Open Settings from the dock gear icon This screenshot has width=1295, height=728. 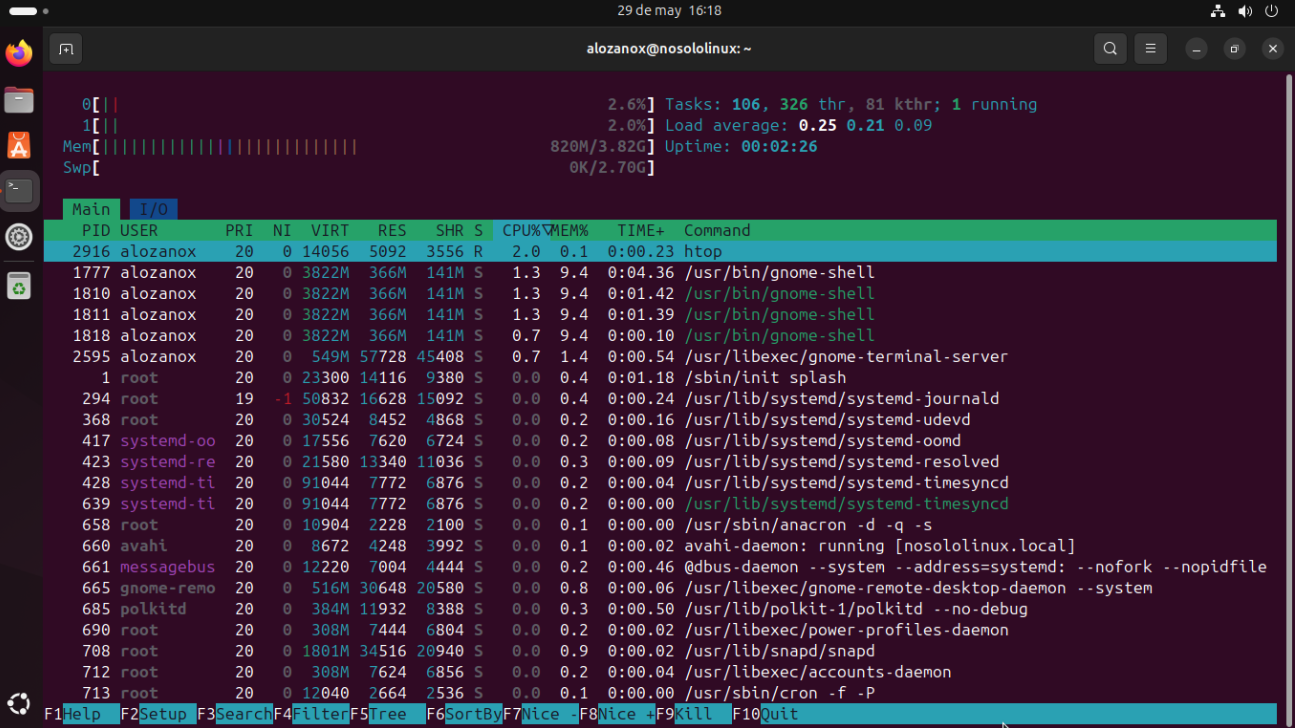tap(18, 237)
